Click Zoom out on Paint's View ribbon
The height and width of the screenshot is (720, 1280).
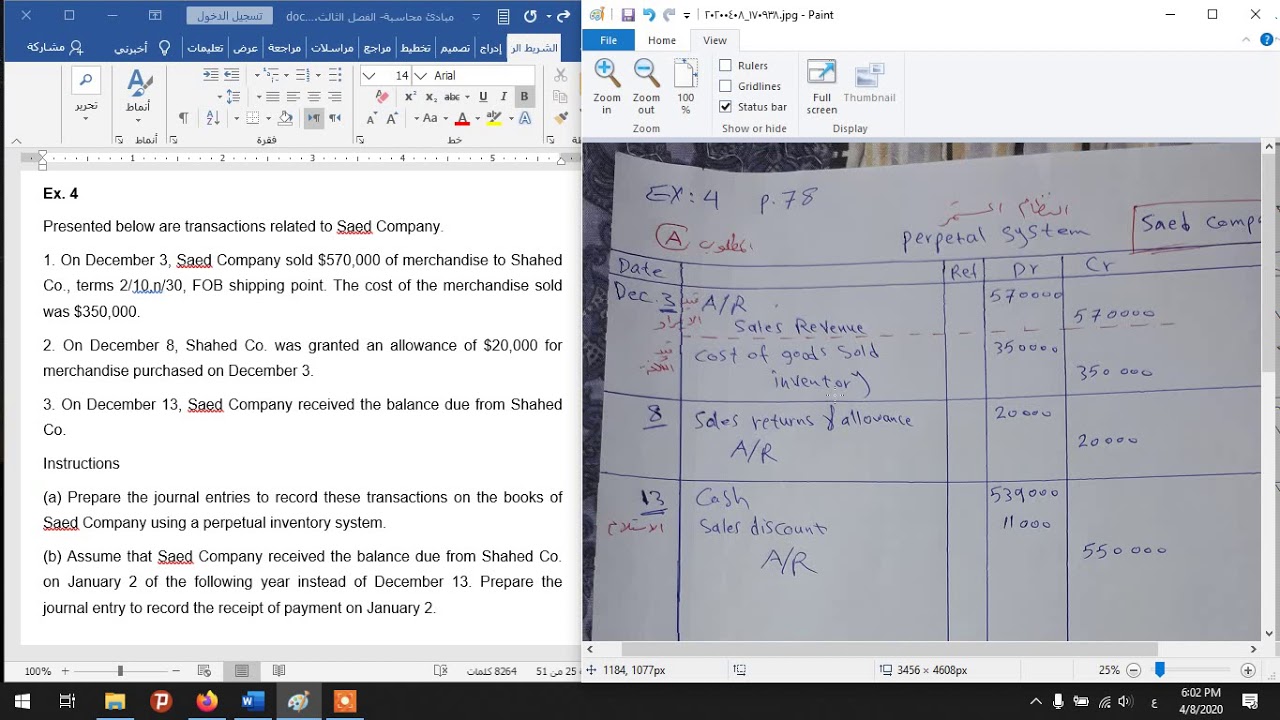(x=646, y=86)
